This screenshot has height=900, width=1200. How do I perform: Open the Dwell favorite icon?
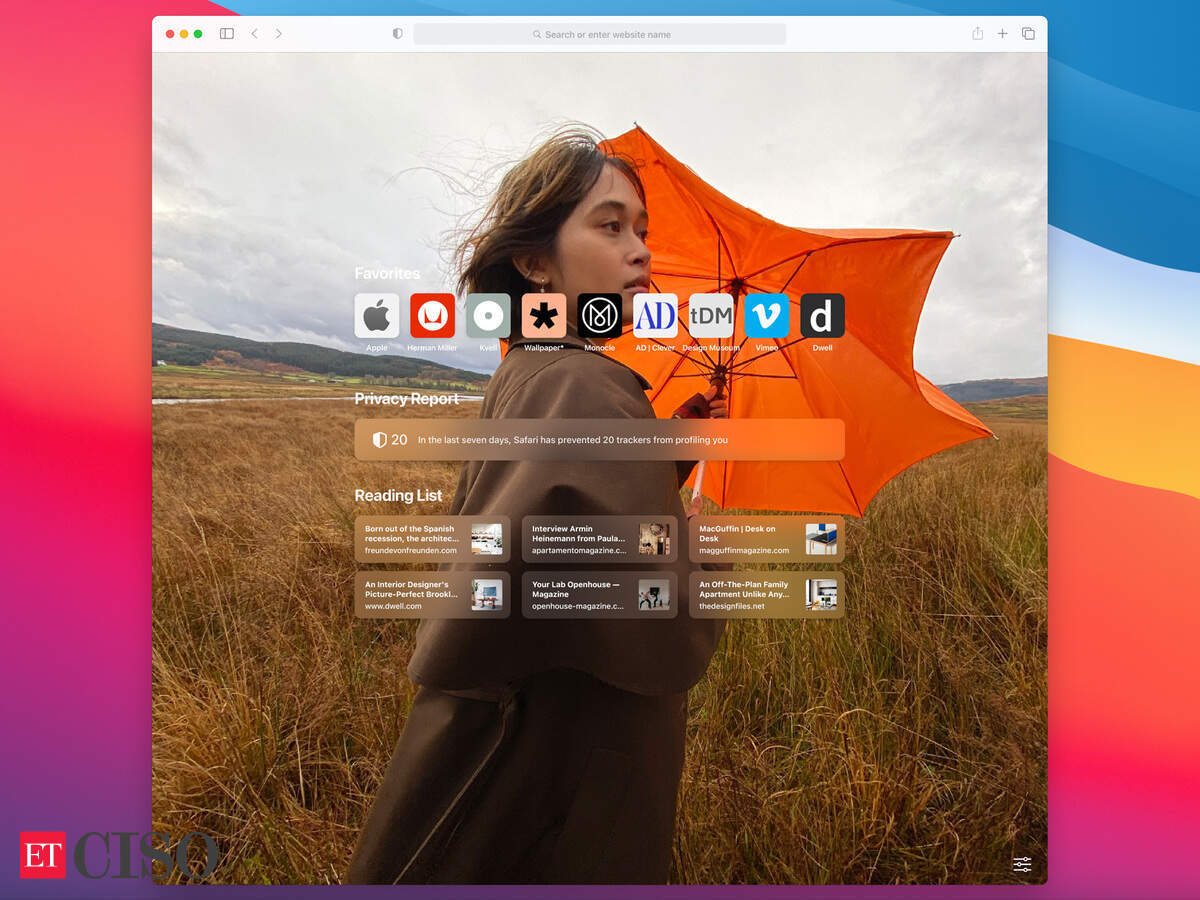click(822, 316)
